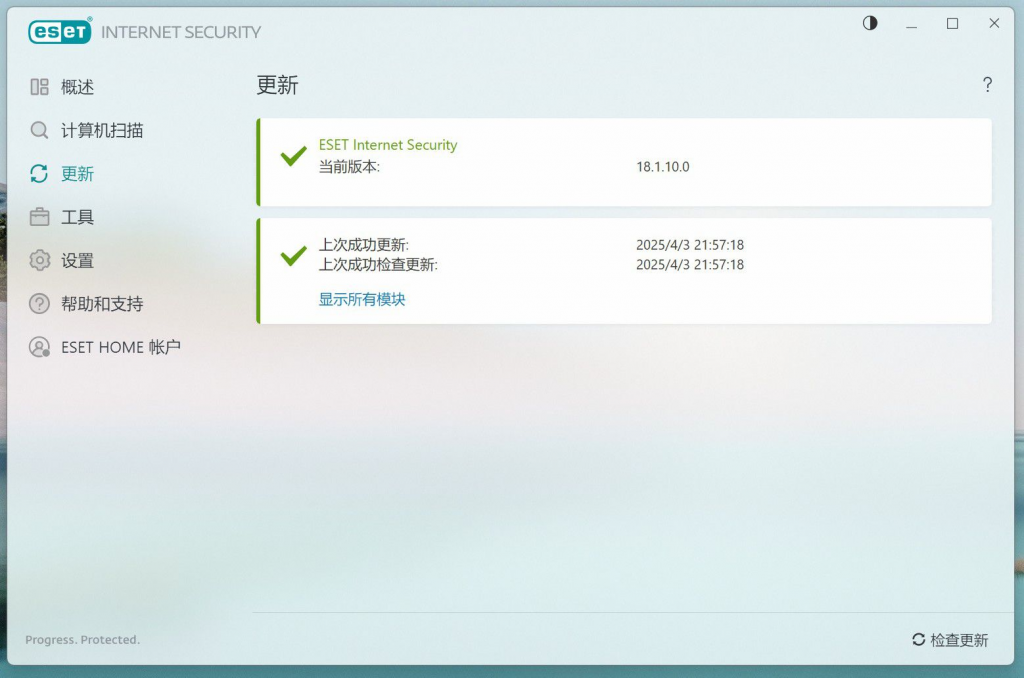Image resolution: width=1024 pixels, height=678 pixels.
Task: Show all modules via 显示所有模块 link
Action: [x=362, y=299]
